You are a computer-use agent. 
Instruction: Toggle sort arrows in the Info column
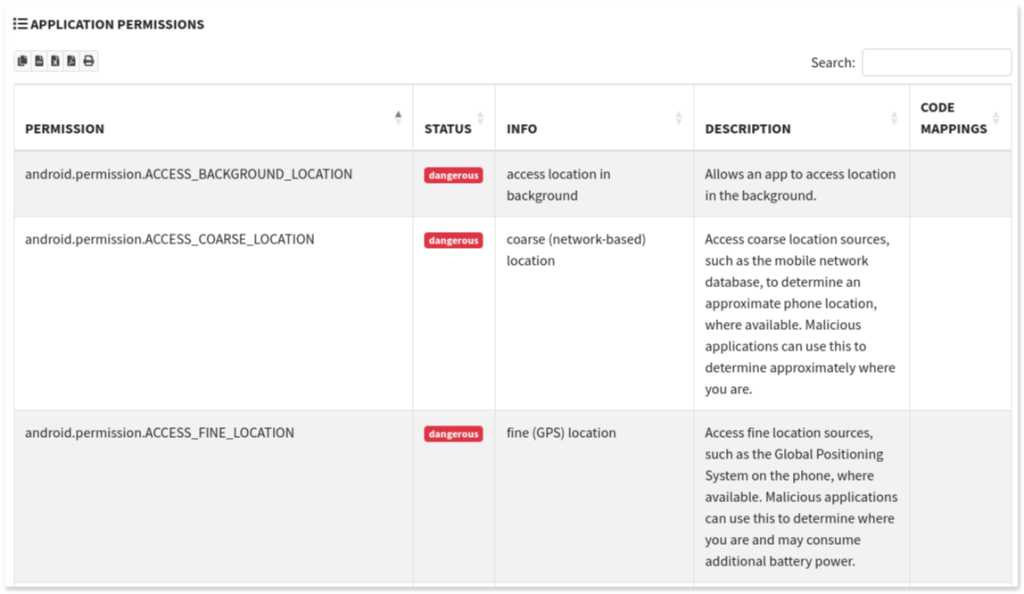point(679,117)
